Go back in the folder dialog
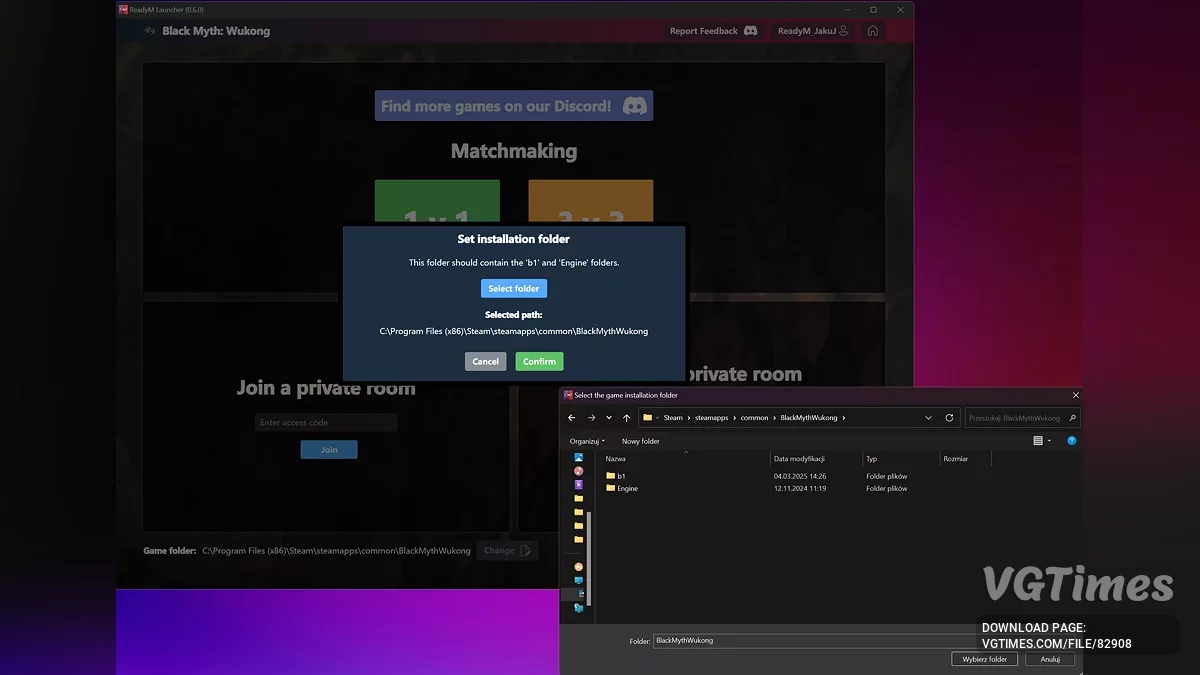 tap(572, 418)
